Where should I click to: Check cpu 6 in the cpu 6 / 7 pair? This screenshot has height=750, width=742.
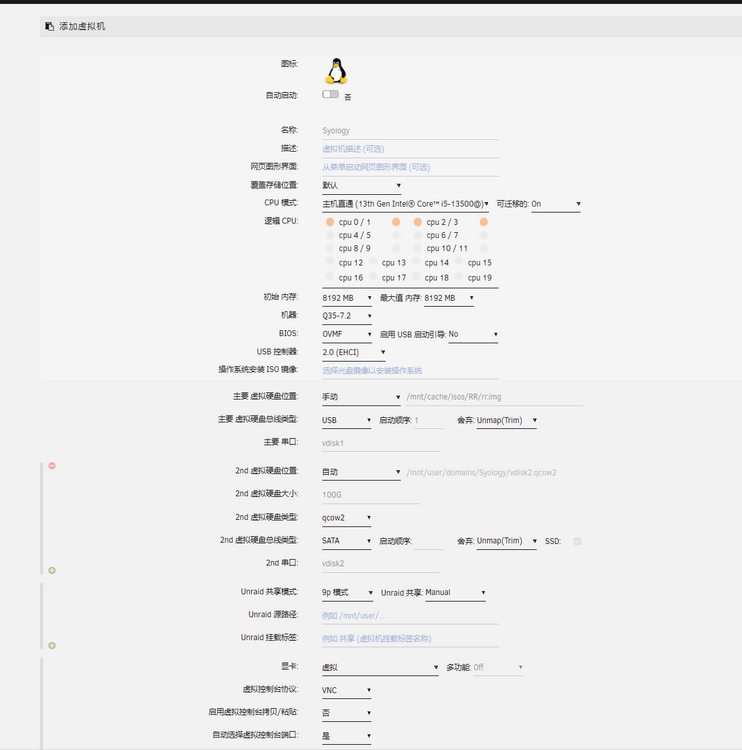point(418,235)
